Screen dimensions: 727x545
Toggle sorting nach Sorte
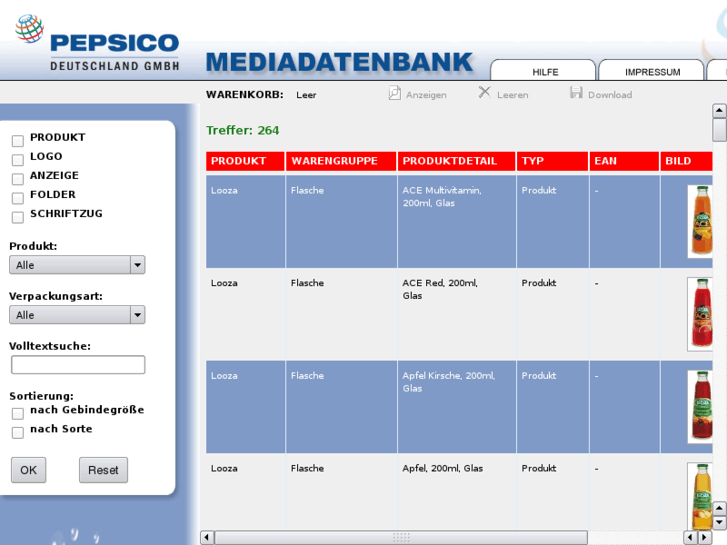(18, 432)
